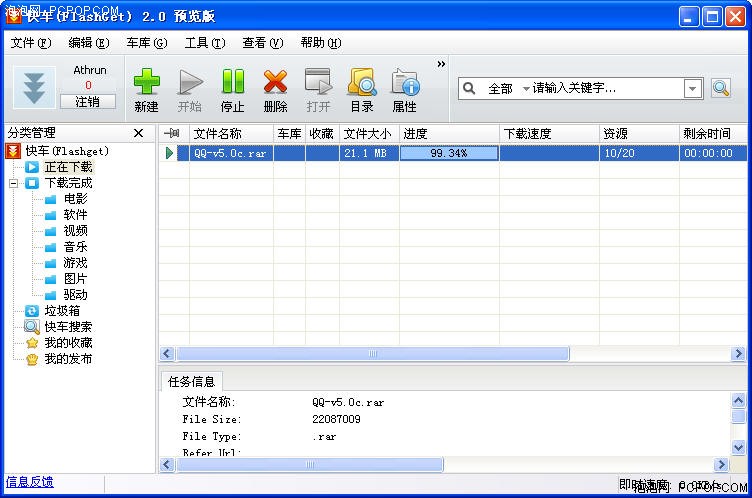752x498 pixels.
Task: Select the QQ-v5.0c.rar download row
Action: click(x=453, y=153)
